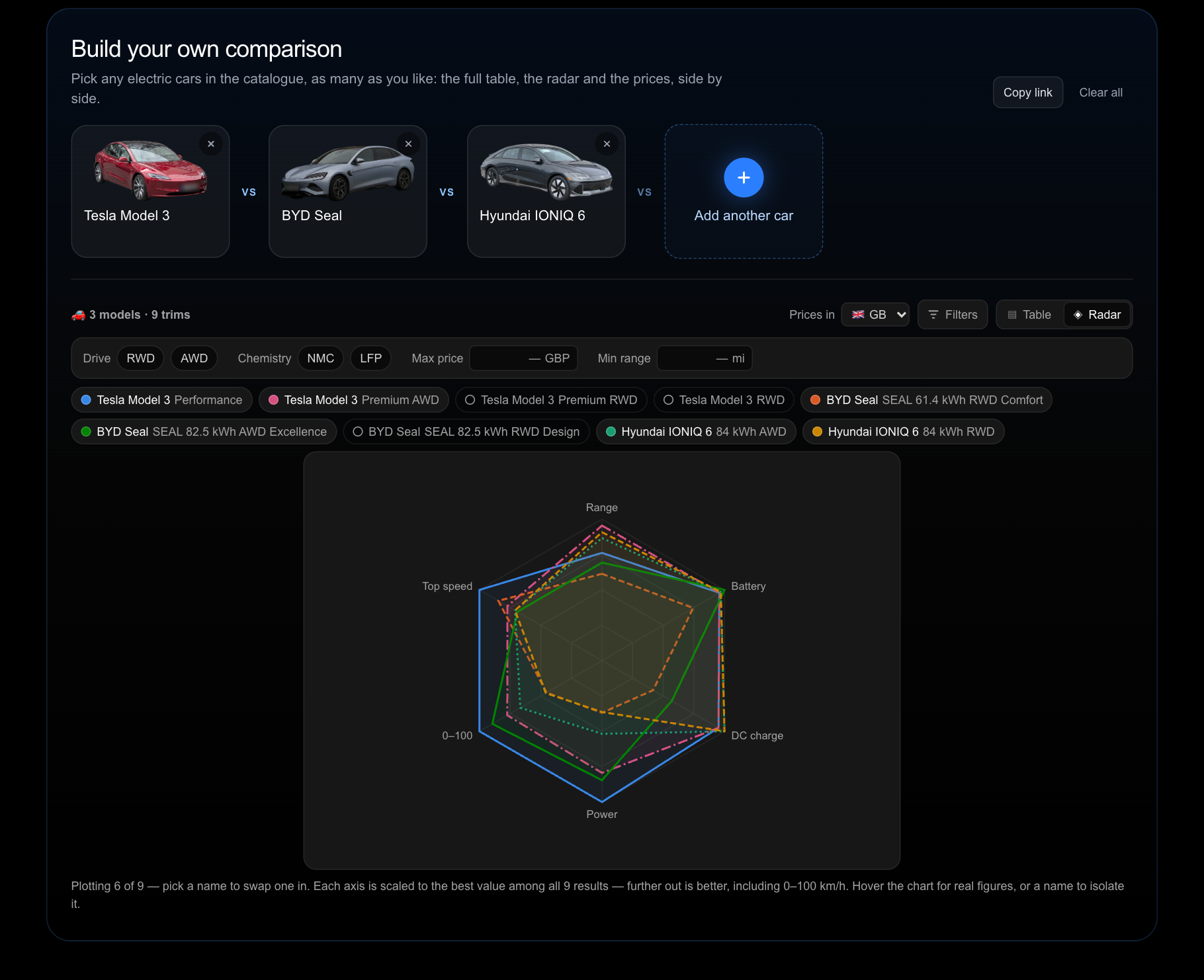
Task: Toggle Hyundai IONIQ 6 84 kWh RWD chip
Action: pyautogui.click(x=903, y=432)
